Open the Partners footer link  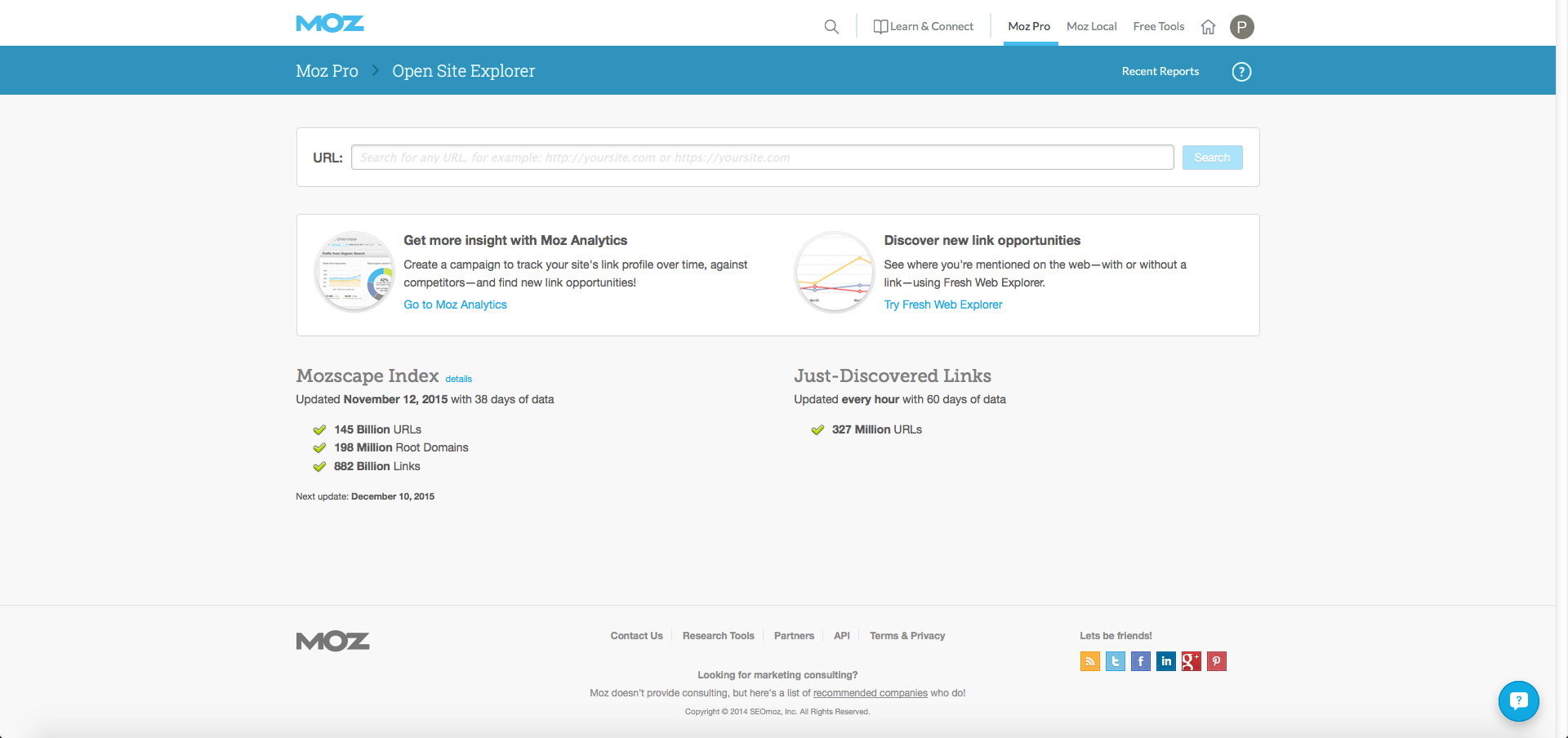coord(794,636)
